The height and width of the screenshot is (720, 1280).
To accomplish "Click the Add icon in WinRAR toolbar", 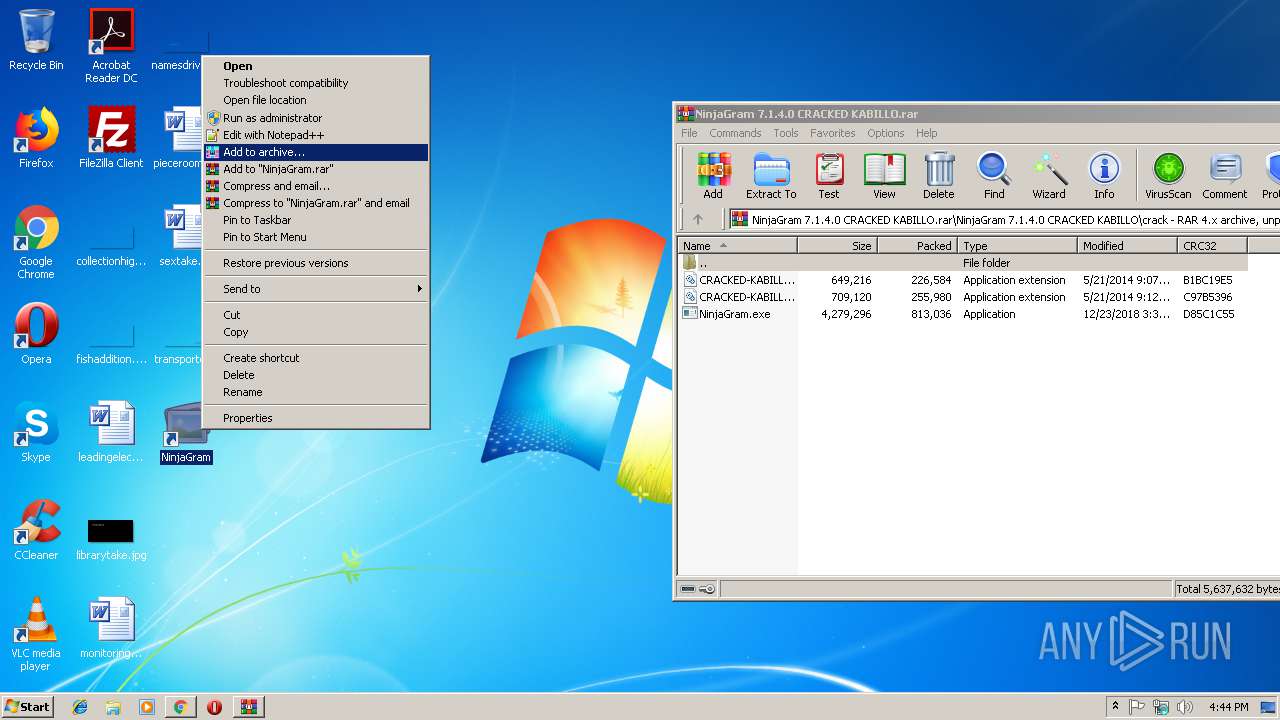I will [x=713, y=176].
